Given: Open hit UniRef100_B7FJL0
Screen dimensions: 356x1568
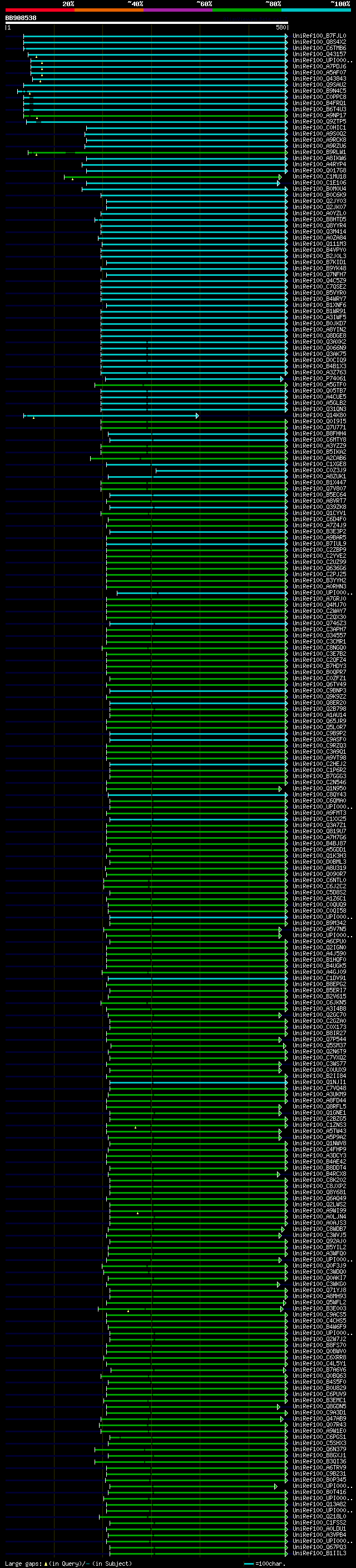Looking at the screenshot, I should pos(319,36).
